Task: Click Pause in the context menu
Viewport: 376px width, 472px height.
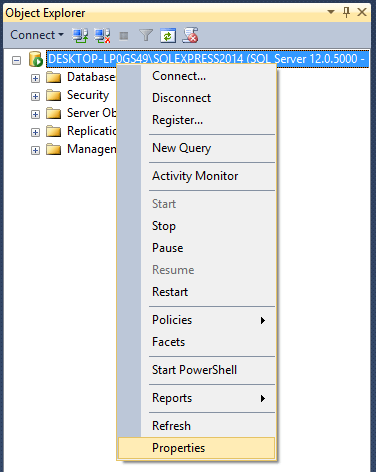Action: pyautogui.click(x=197, y=248)
